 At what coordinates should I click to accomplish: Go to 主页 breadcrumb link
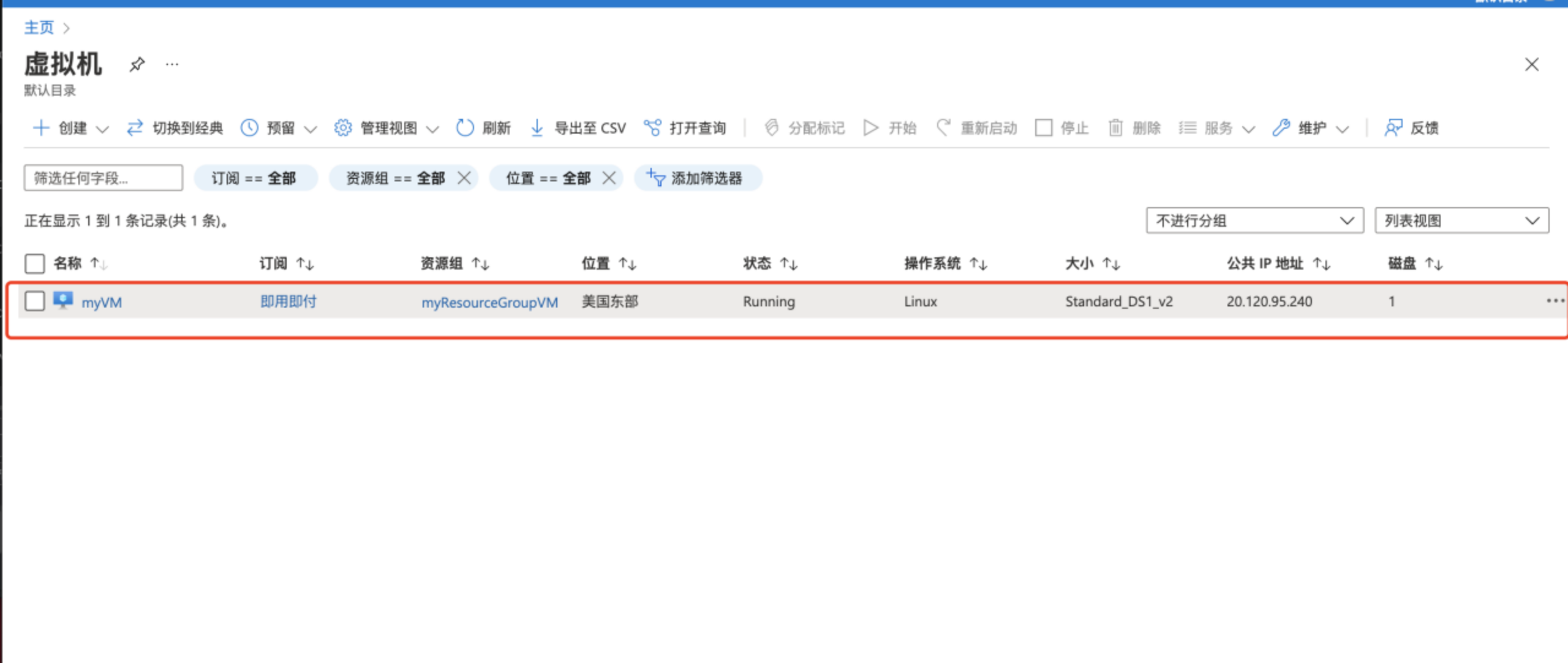coord(39,28)
